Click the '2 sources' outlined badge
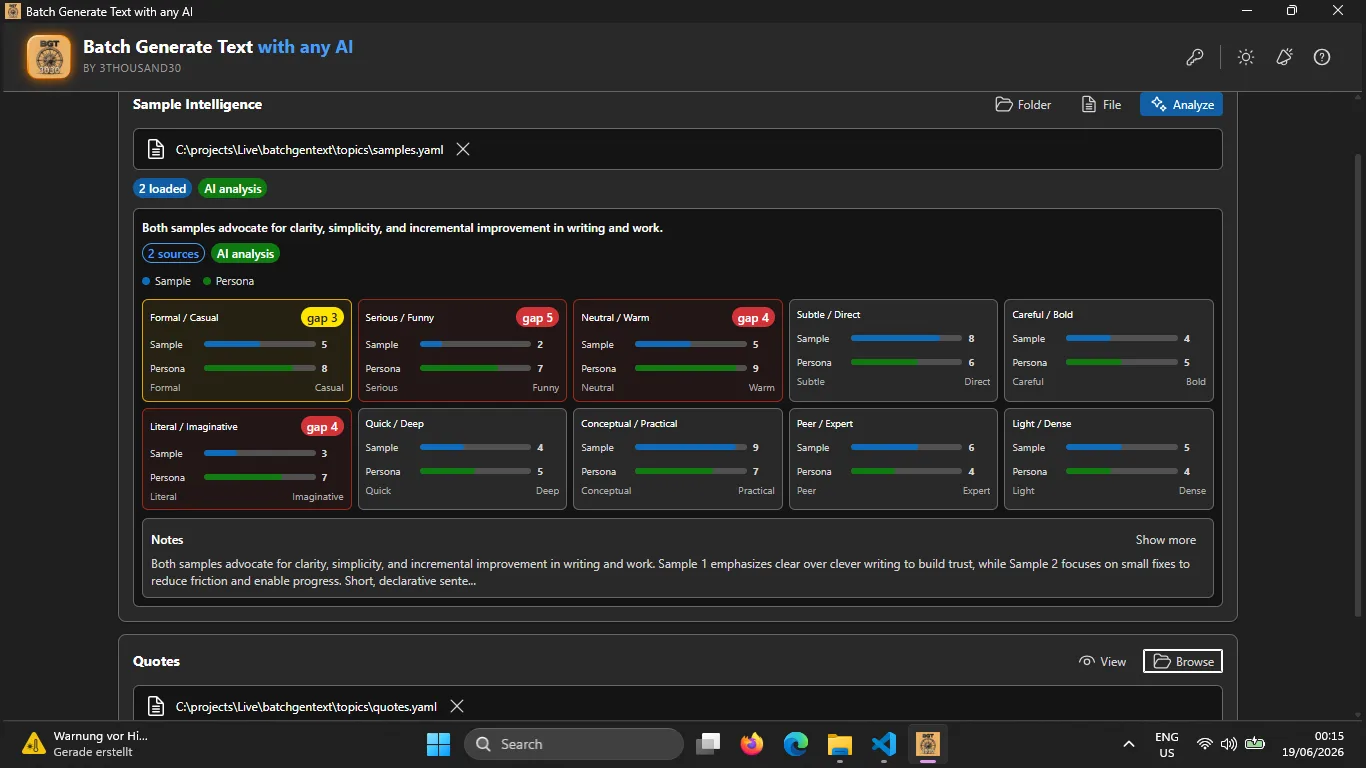Viewport: 1366px width, 768px height. point(173,253)
